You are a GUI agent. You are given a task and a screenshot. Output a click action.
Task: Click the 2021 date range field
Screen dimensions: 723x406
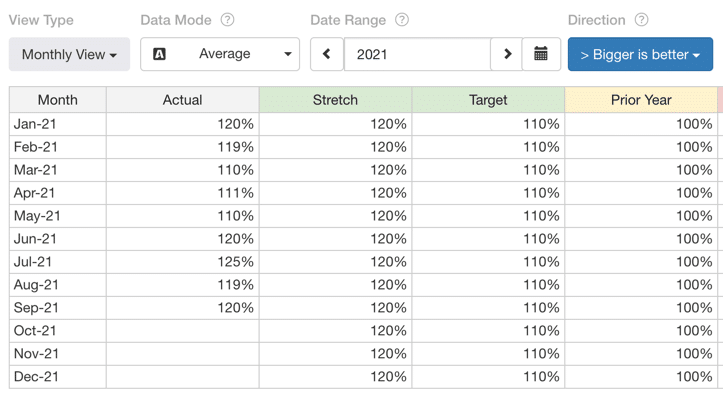coord(417,54)
